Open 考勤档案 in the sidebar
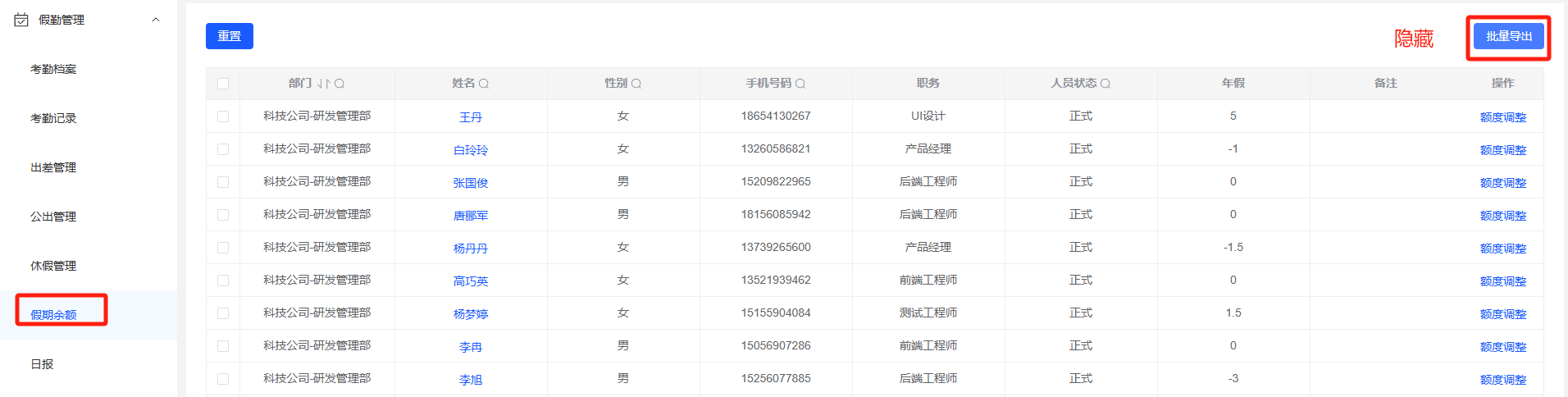This screenshot has width=1568, height=397. tap(53, 69)
